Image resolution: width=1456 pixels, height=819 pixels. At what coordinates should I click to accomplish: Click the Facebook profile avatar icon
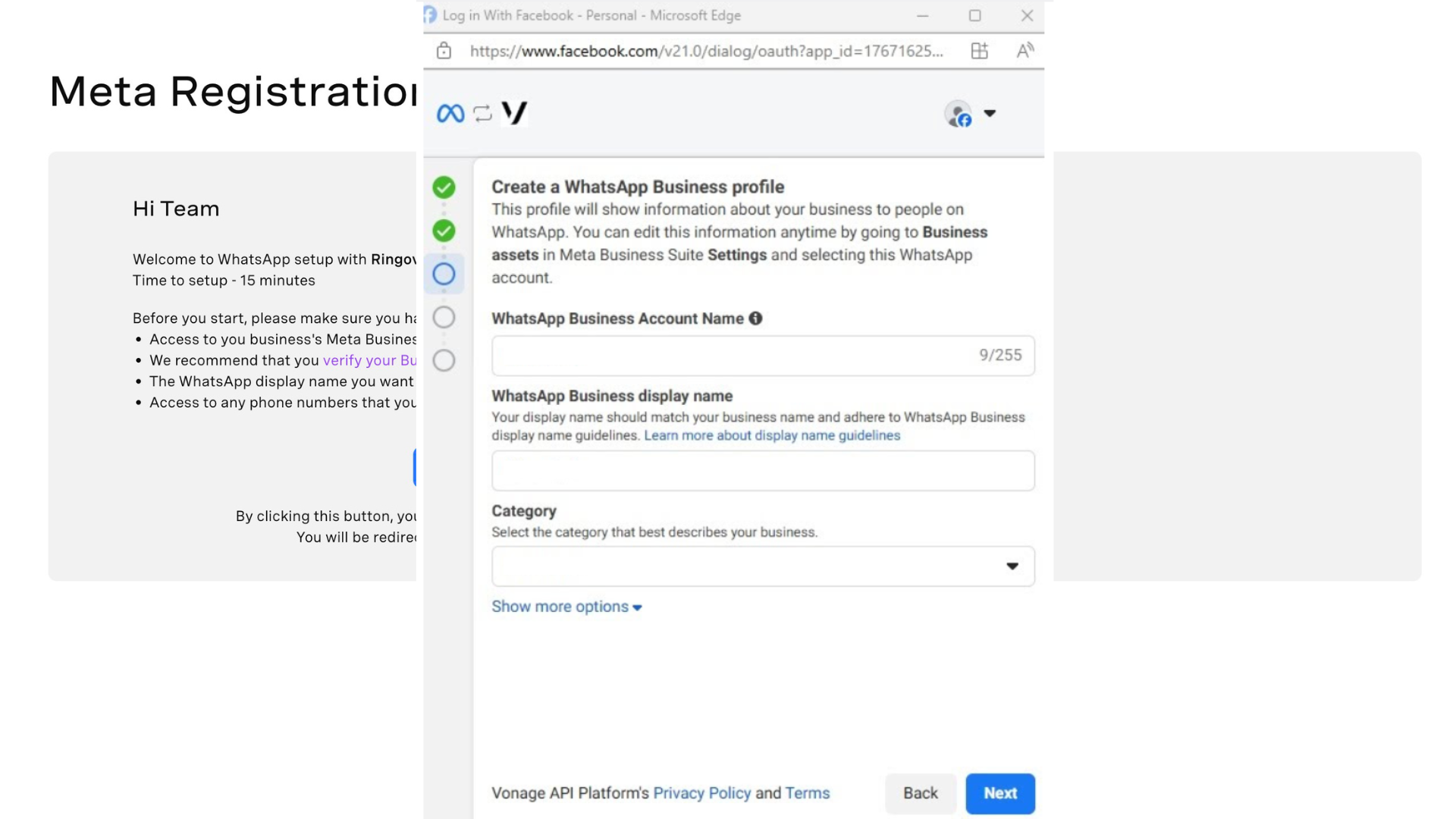pyautogui.click(x=959, y=115)
